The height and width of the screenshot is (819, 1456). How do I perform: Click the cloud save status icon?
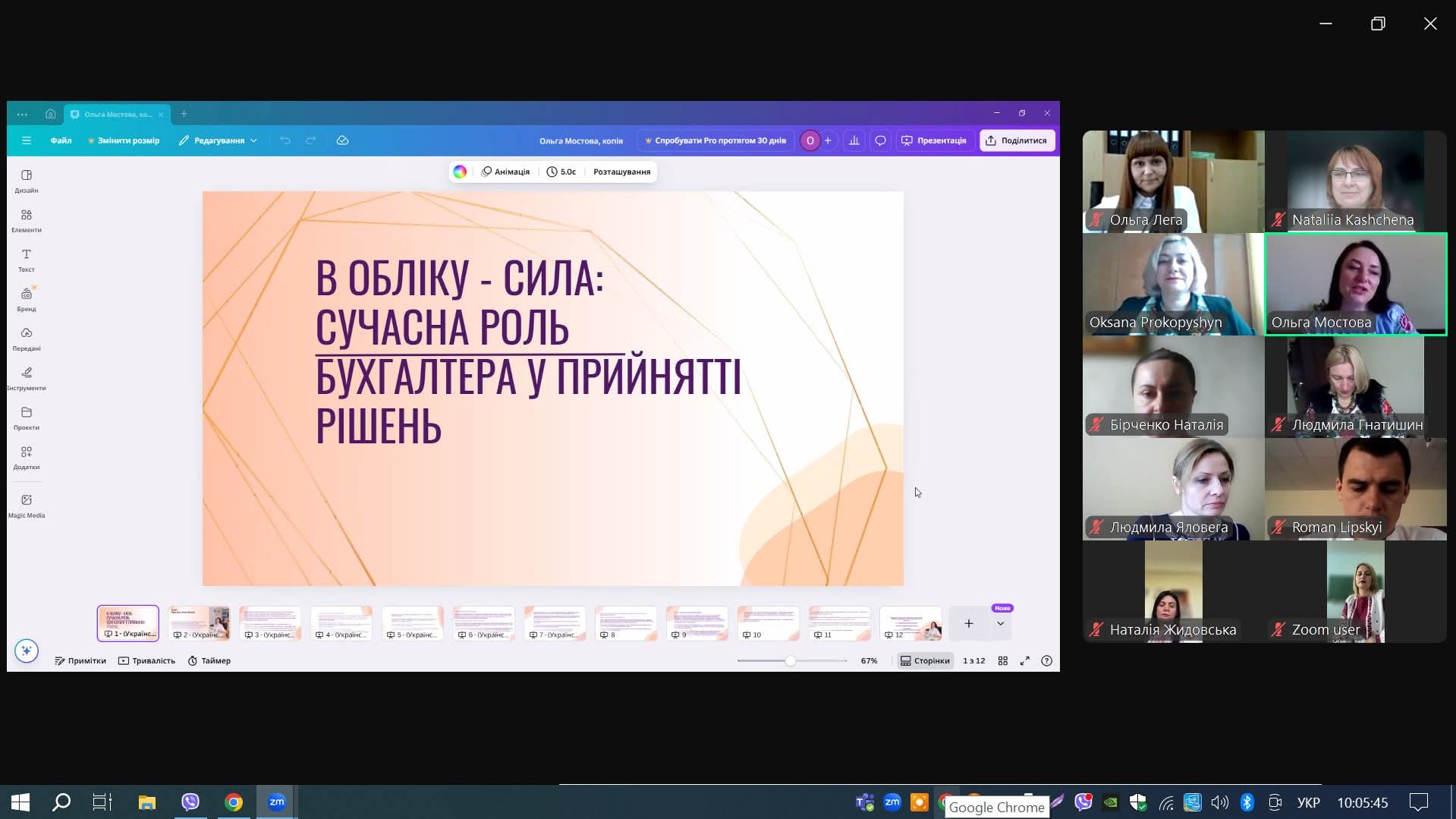(343, 140)
